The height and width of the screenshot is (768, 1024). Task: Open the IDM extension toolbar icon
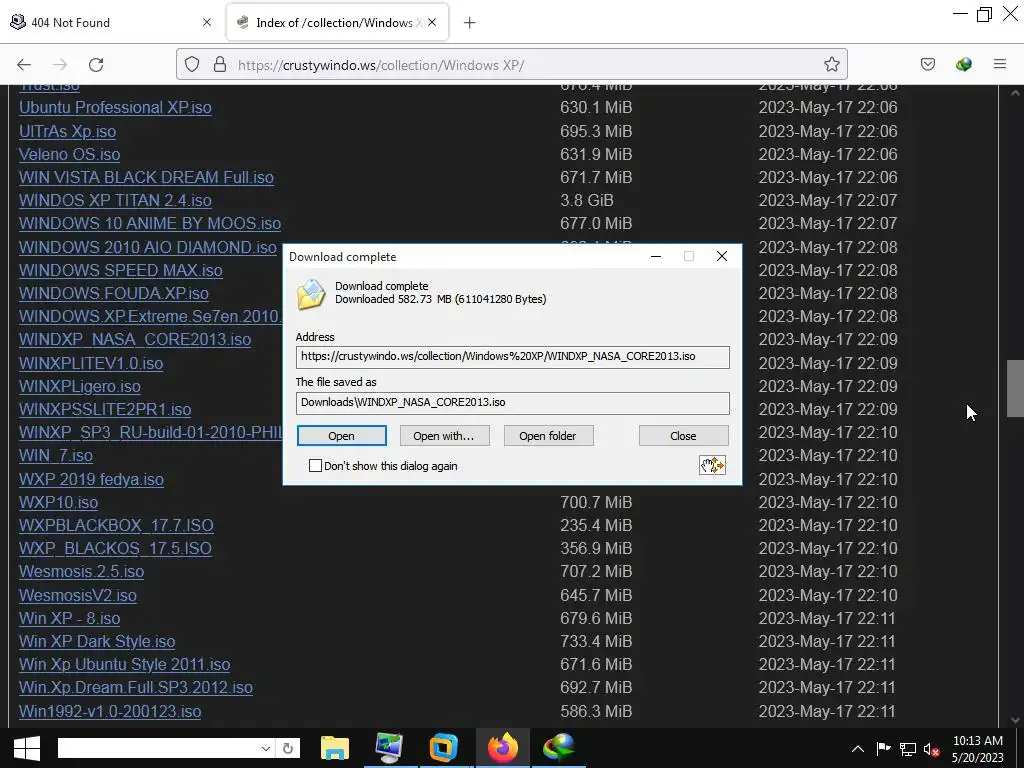tap(963, 64)
